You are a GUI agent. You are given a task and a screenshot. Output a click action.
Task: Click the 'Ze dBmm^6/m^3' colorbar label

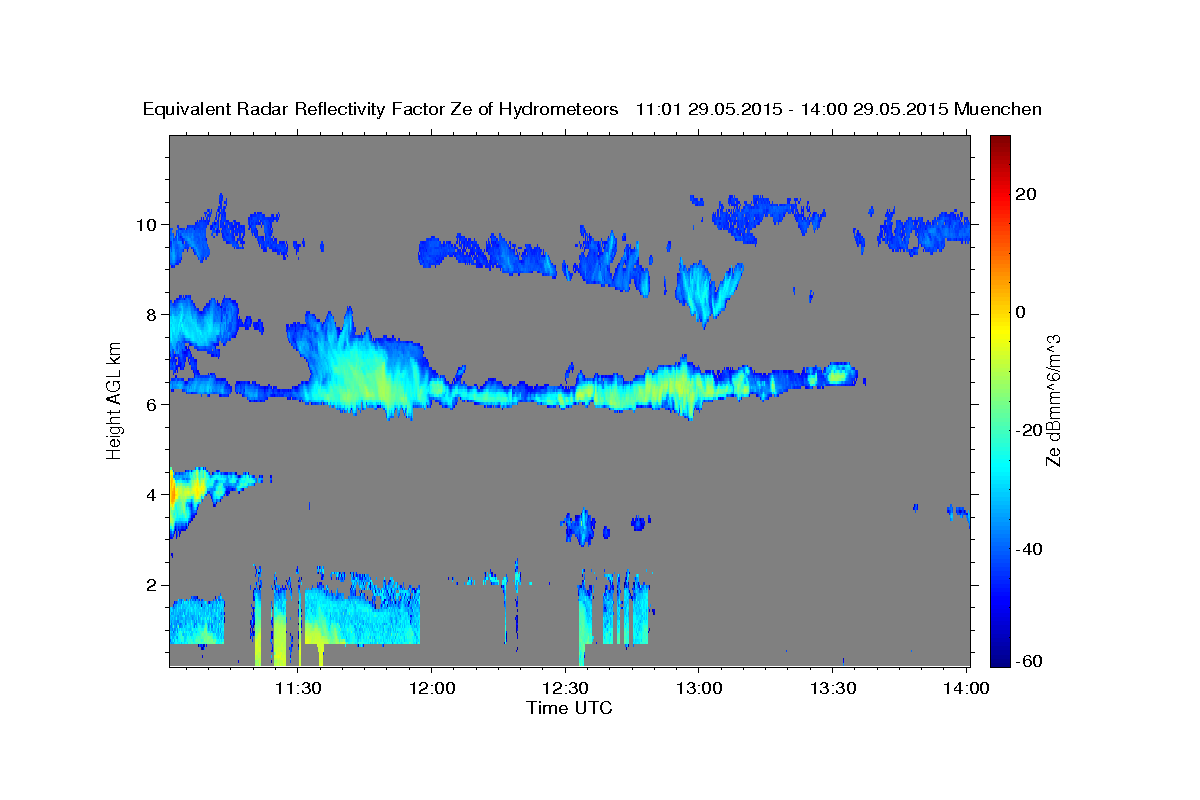(1053, 400)
